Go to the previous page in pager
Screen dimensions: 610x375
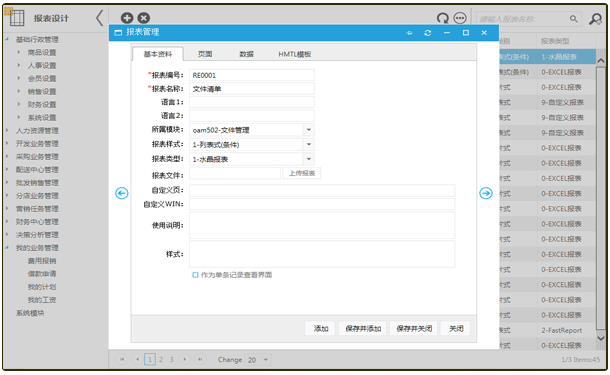tap(137, 359)
